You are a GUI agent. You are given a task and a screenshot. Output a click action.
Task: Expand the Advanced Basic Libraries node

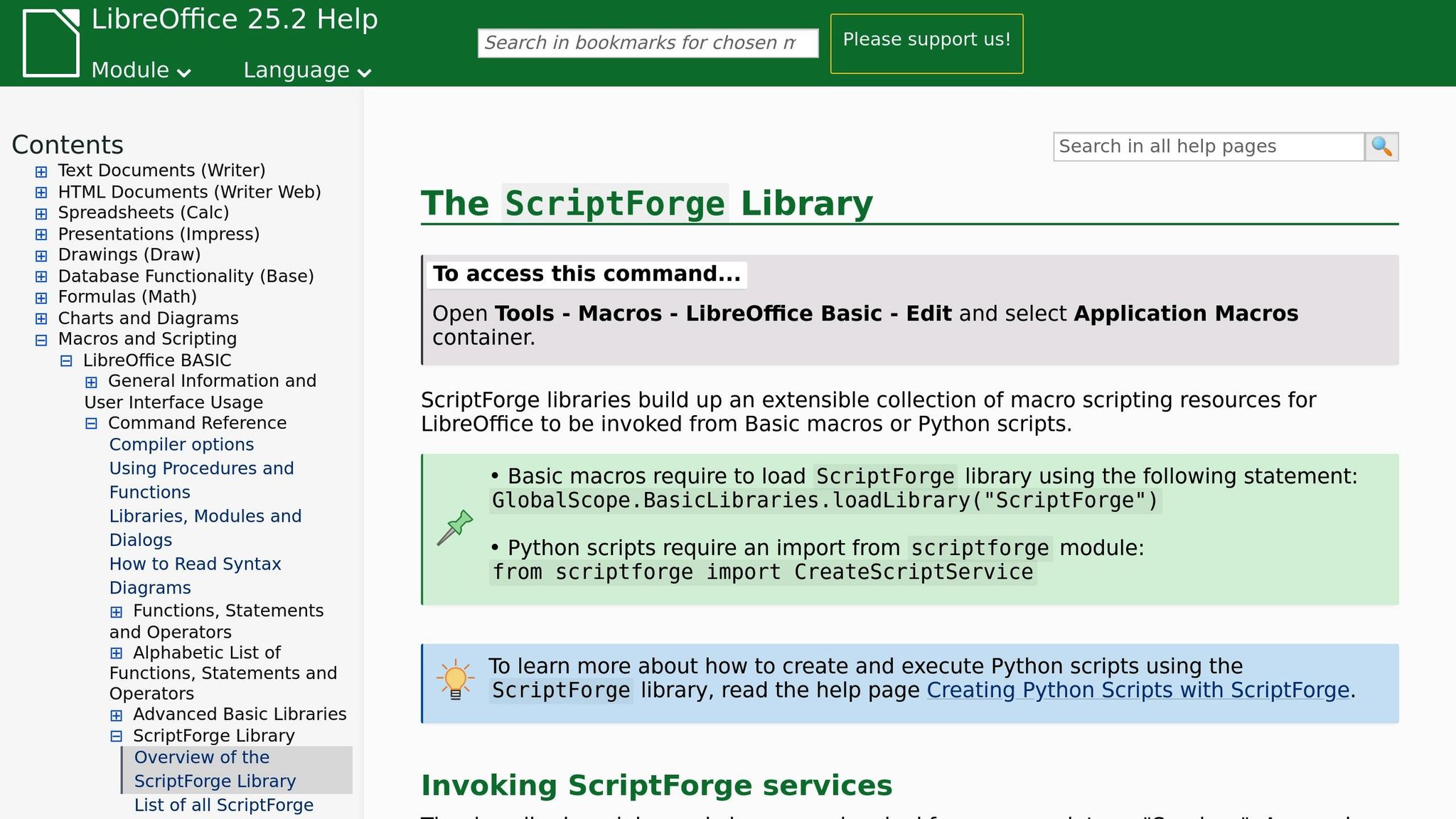pyautogui.click(x=117, y=715)
